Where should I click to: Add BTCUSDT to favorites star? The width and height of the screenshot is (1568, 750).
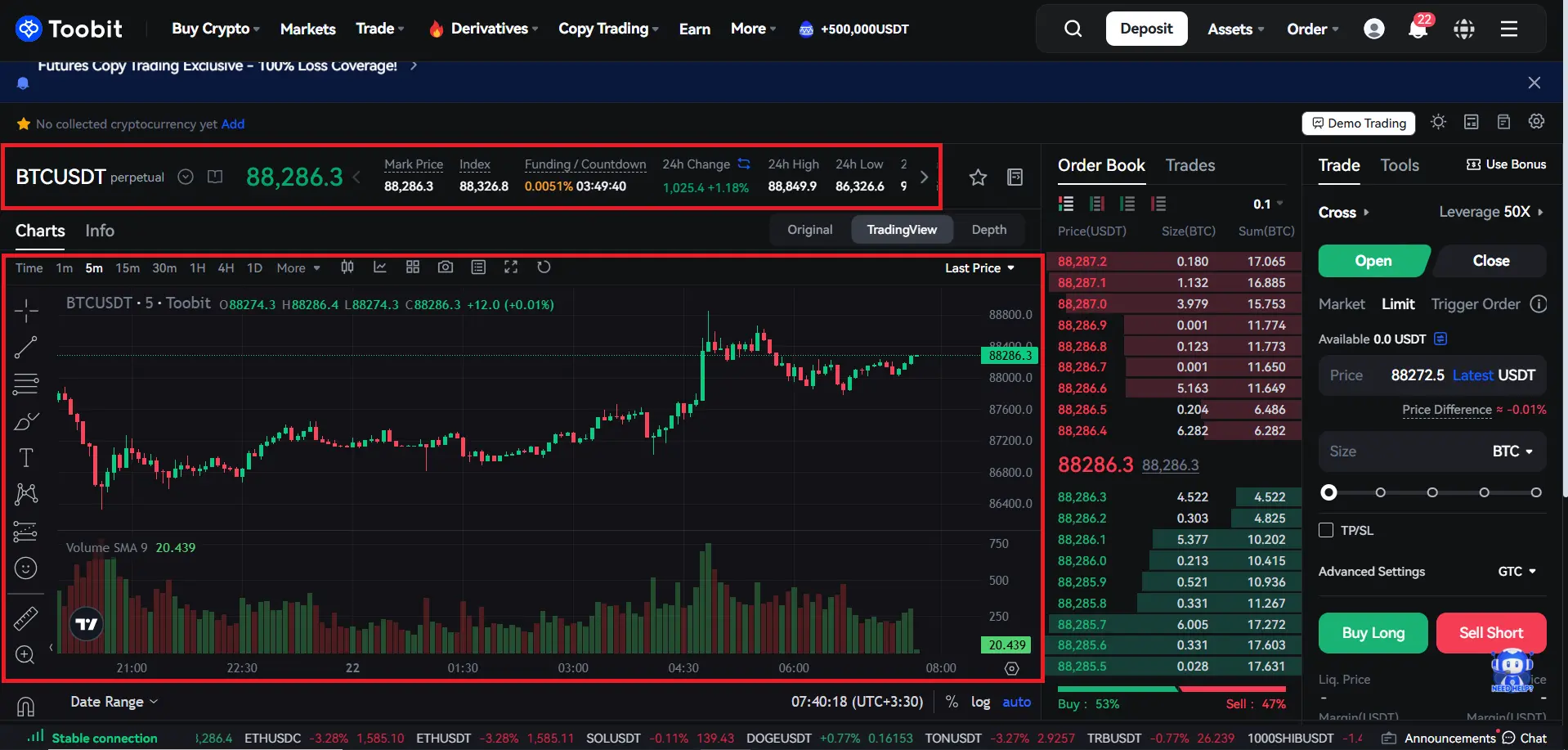pyautogui.click(x=978, y=177)
